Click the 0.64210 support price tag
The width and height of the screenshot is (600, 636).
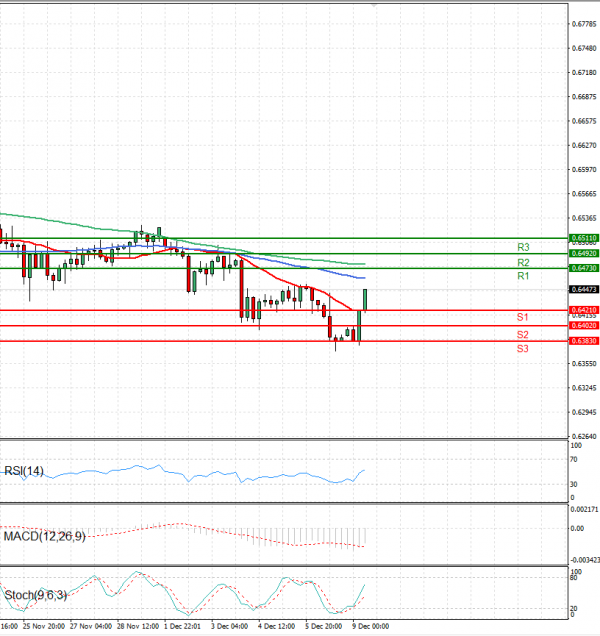[x=584, y=310]
